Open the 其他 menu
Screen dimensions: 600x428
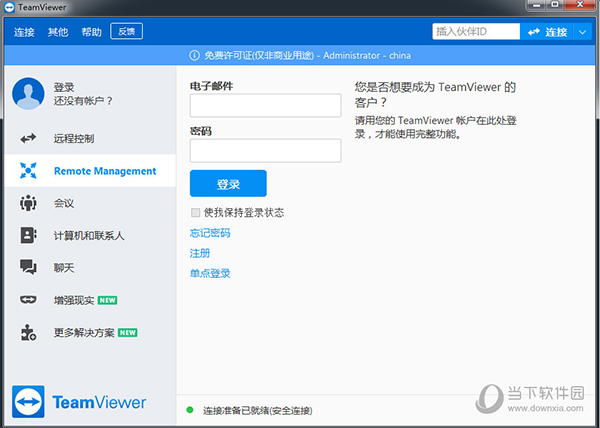(x=58, y=32)
